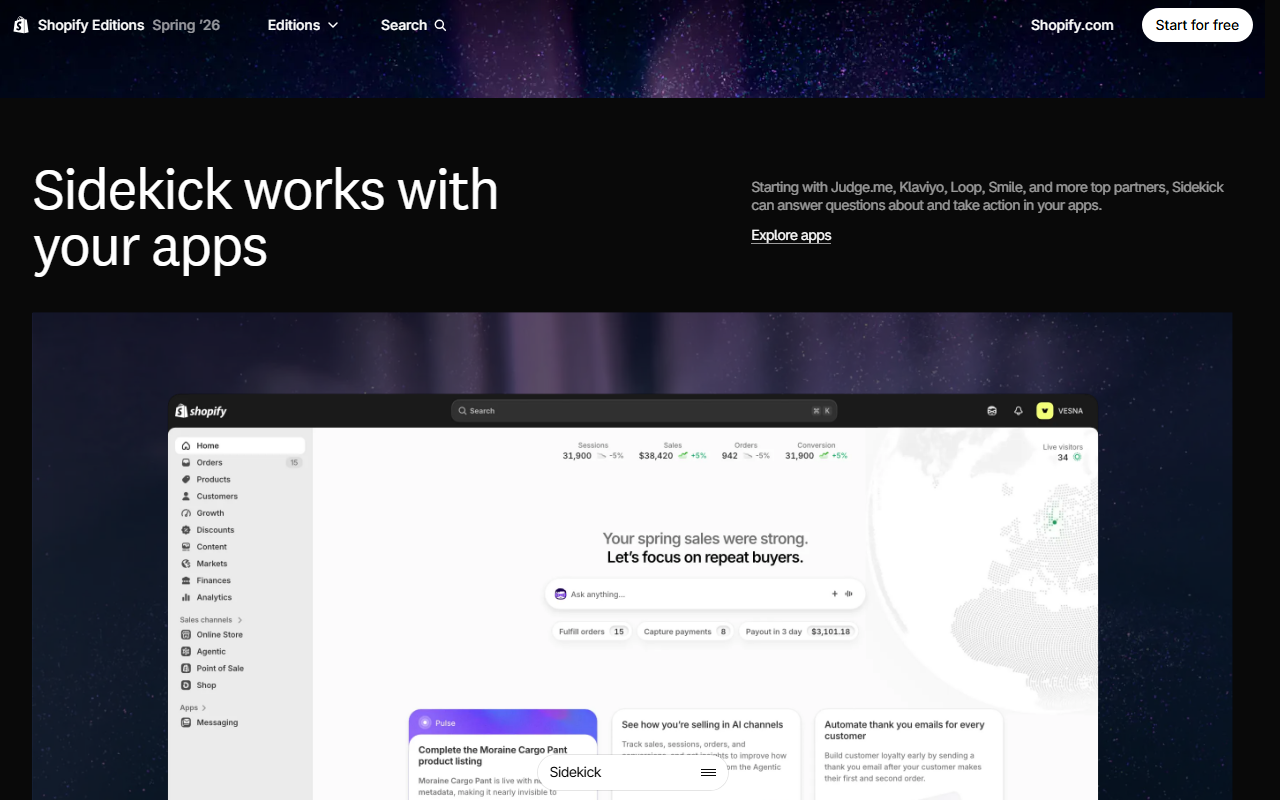Open the Editions dropdown in the header
Viewport: 1280px width, 800px height.
pos(303,25)
